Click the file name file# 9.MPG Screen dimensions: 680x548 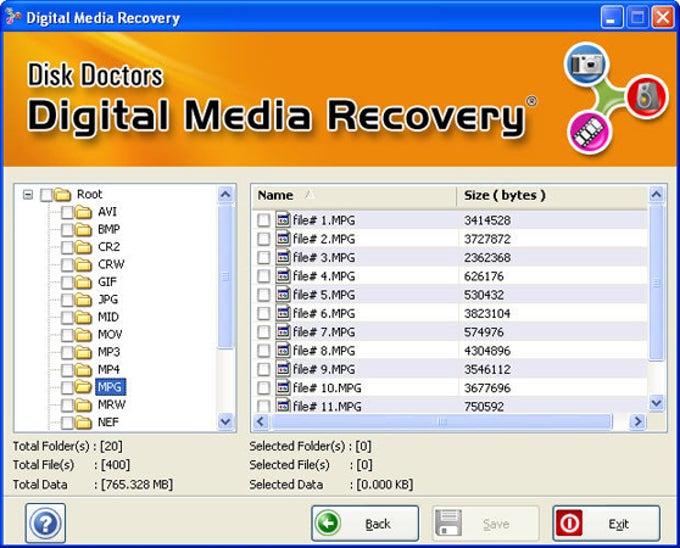324,369
